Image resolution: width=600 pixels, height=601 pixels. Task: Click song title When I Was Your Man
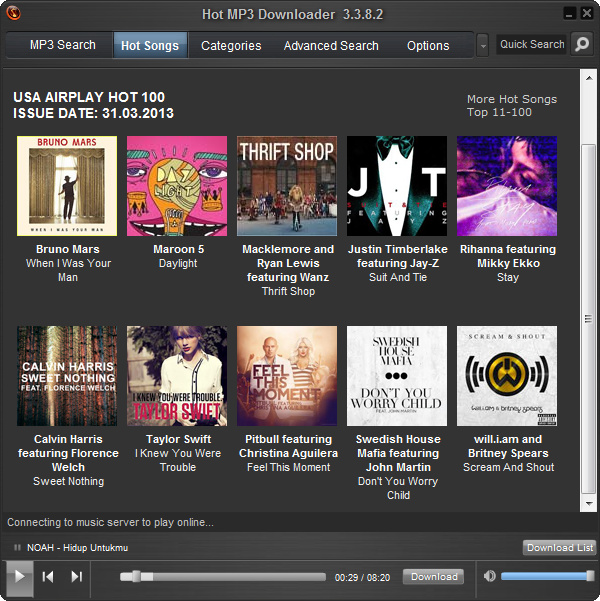tap(68, 270)
